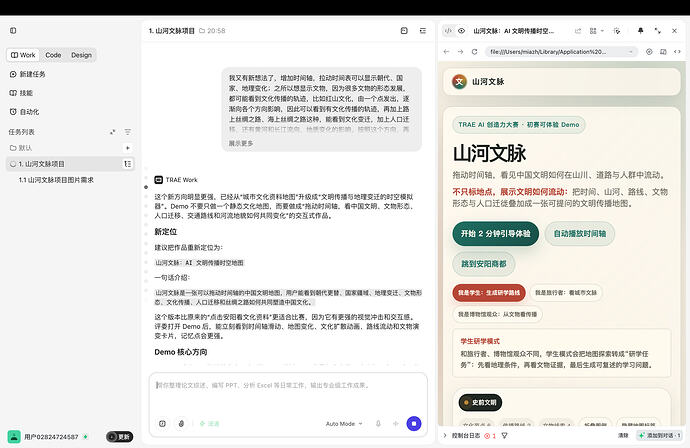This screenshot has width=690, height=448.
Task: Click the preview tab title 山河文脉：AI 文明传播时空
Action: coord(513,31)
